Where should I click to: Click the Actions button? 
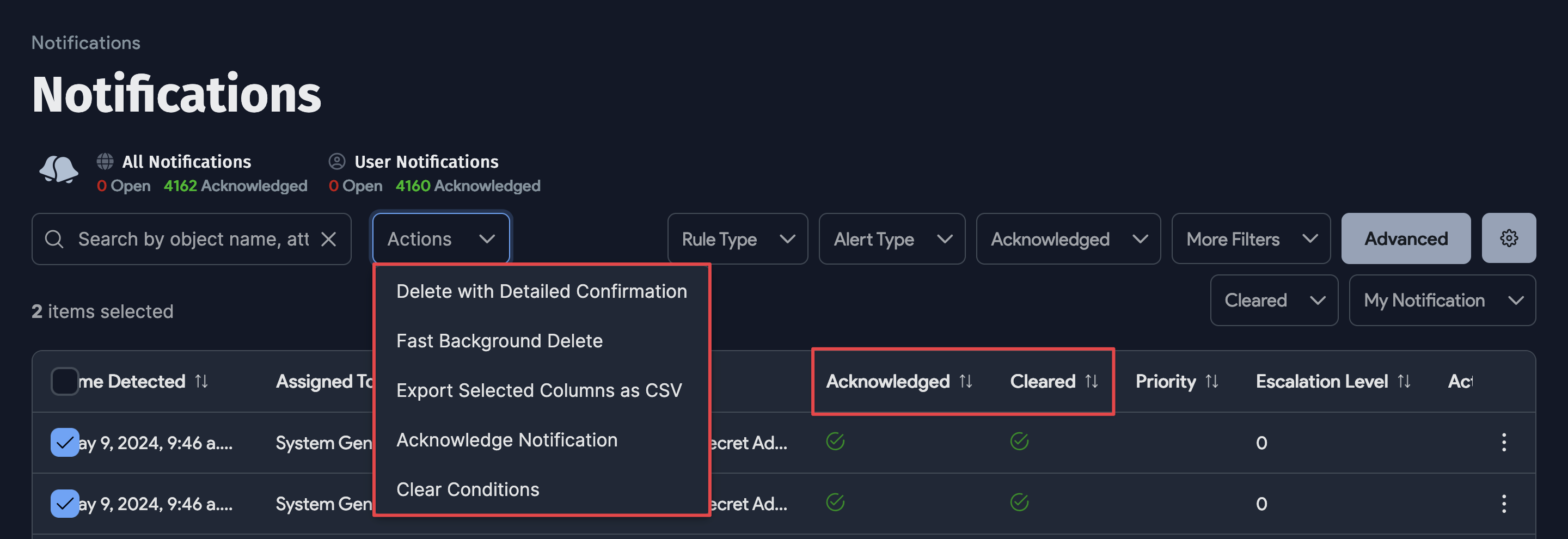point(440,238)
